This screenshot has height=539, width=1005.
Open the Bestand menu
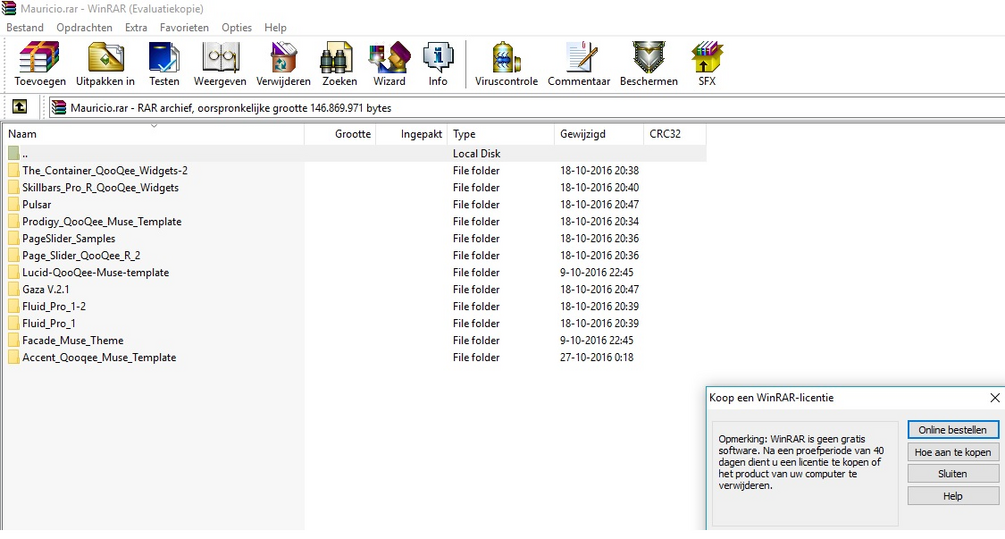(25, 28)
